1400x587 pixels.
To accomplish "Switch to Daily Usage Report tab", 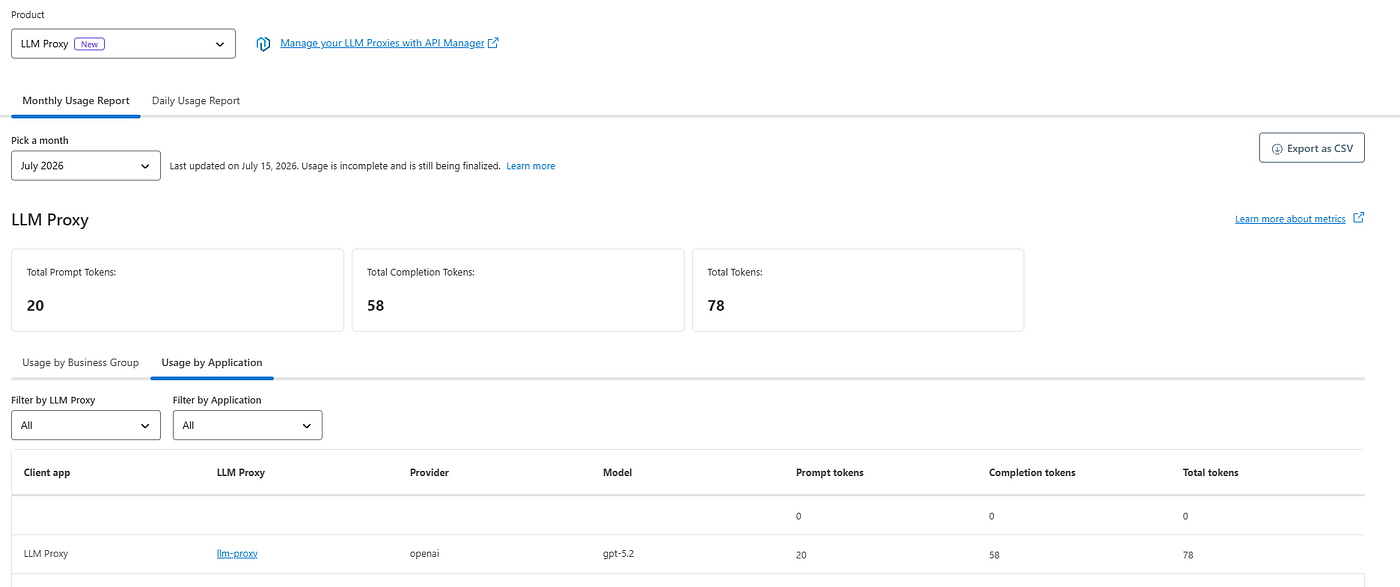I will [196, 101].
